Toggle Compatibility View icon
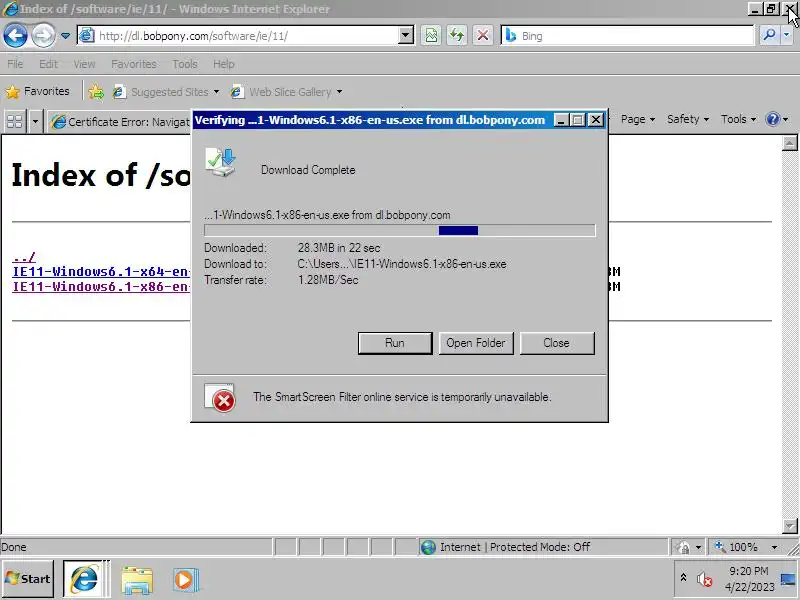 point(431,36)
